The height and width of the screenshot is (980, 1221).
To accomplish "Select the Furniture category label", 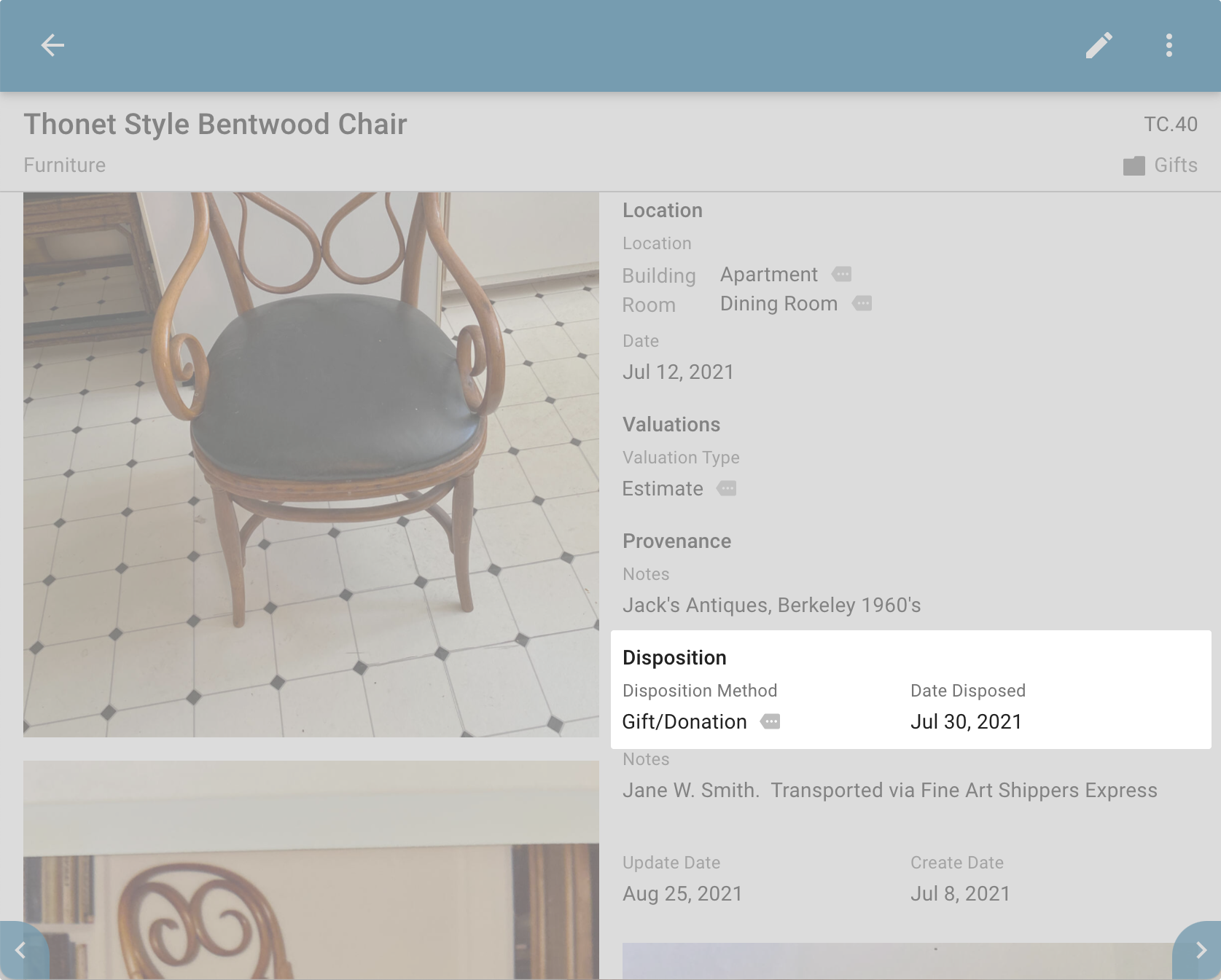I will pos(64,165).
